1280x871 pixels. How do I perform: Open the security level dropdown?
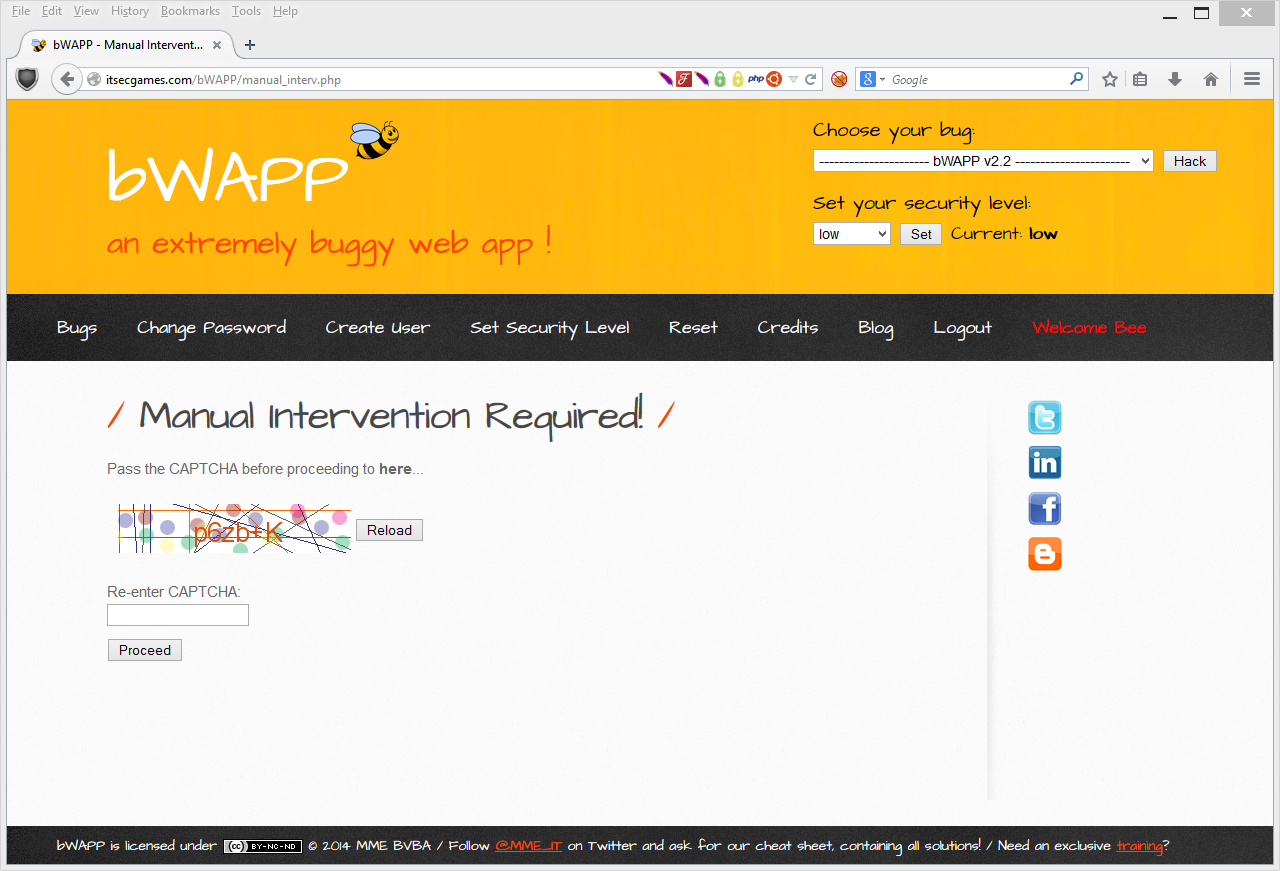click(851, 234)
